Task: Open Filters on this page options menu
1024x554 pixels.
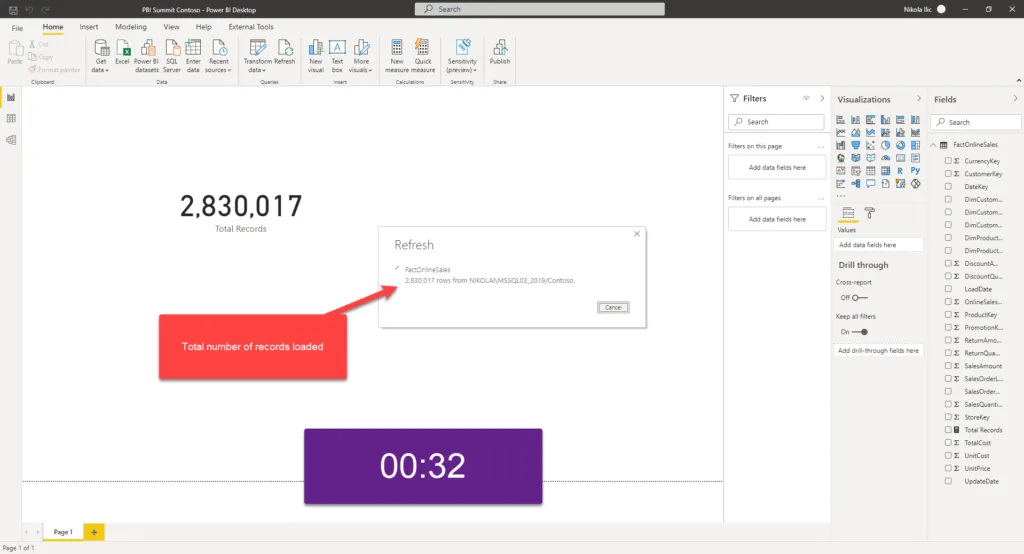Action: click(x=820, y=146)
